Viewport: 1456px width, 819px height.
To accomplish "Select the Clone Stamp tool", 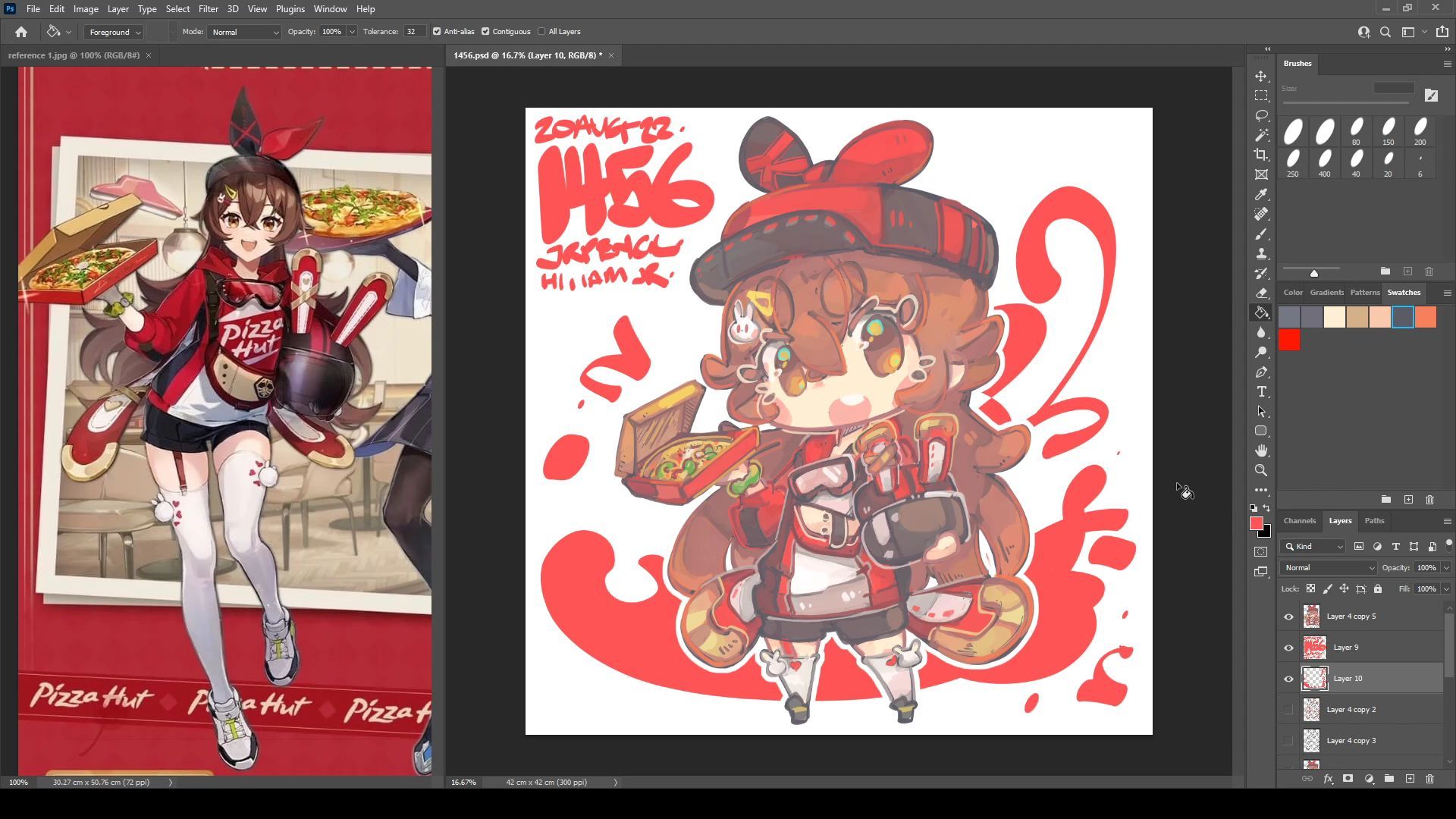I will point(1261,253).
